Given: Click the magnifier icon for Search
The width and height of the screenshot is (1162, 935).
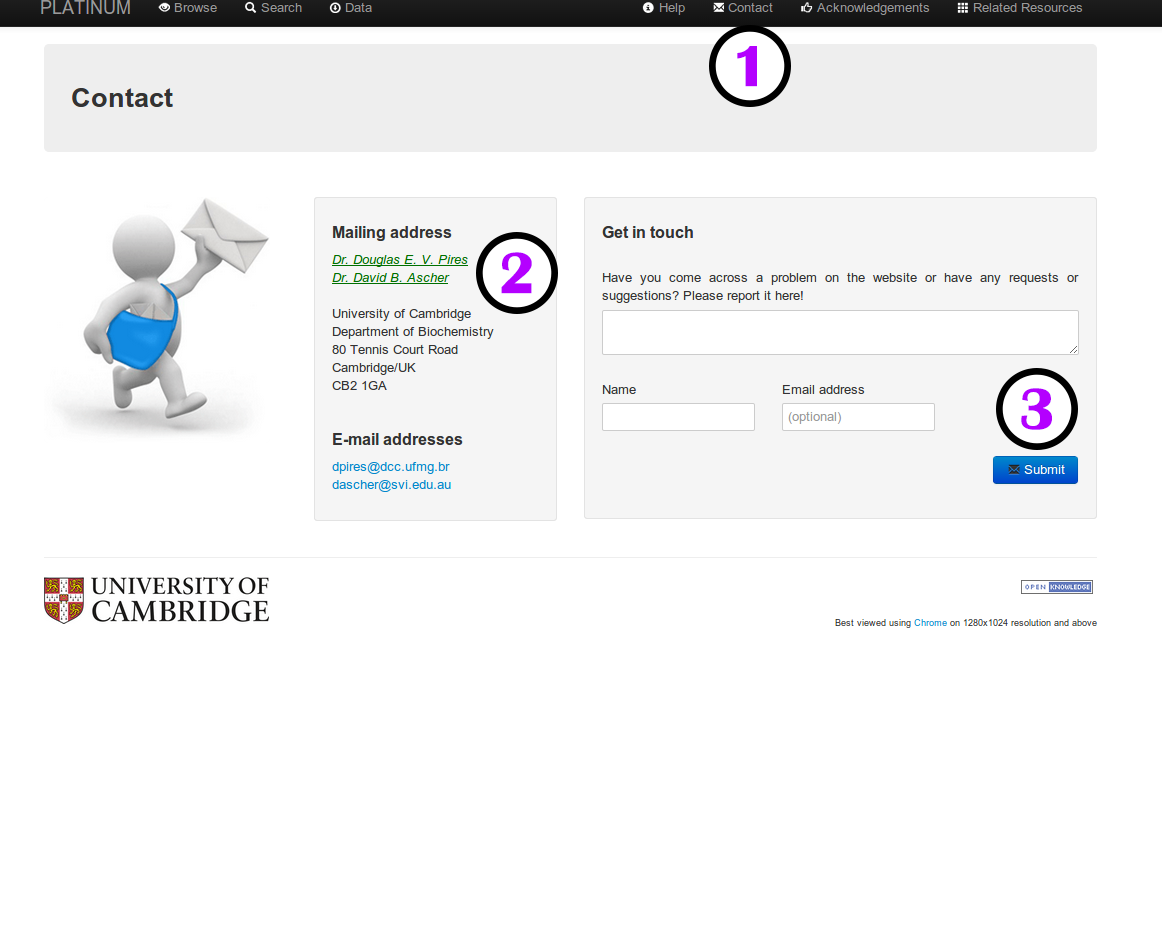Looking at the screenshot, I should [x=250, y=8].
